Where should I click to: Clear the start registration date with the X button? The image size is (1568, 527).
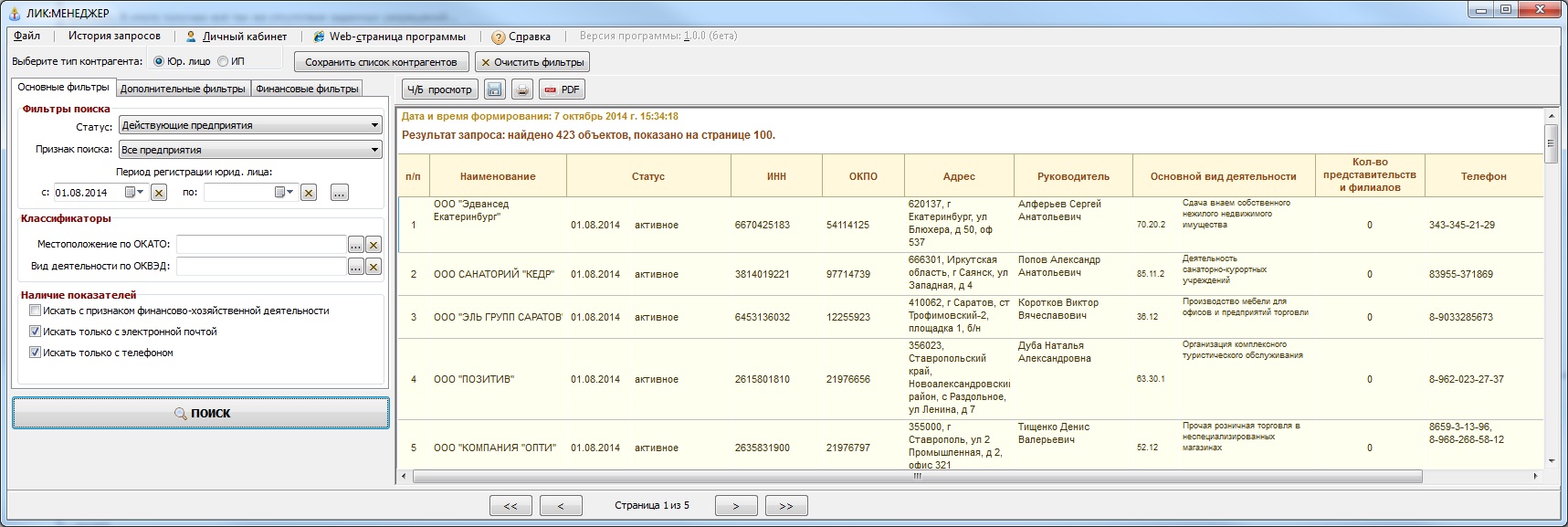159,193
